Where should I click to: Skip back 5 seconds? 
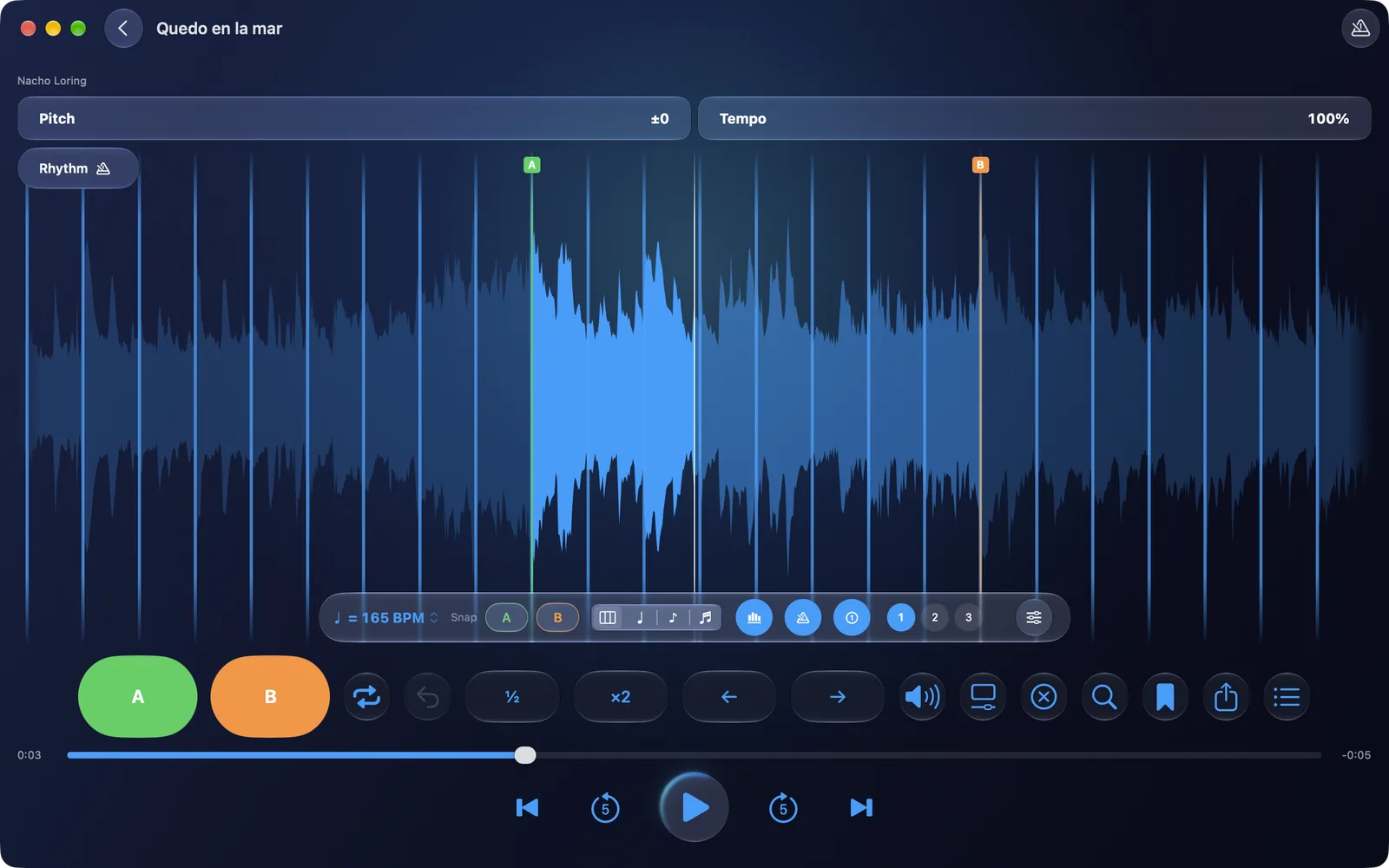click(605, 808)
